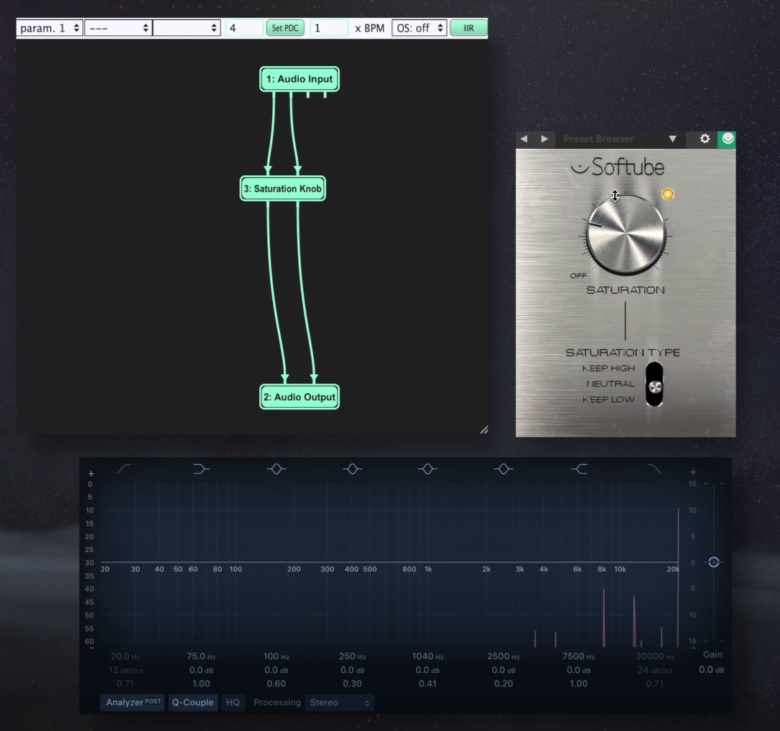Click the 24 dB/Oct slope value
Screen dimensions: 780x731
[655, 670]
